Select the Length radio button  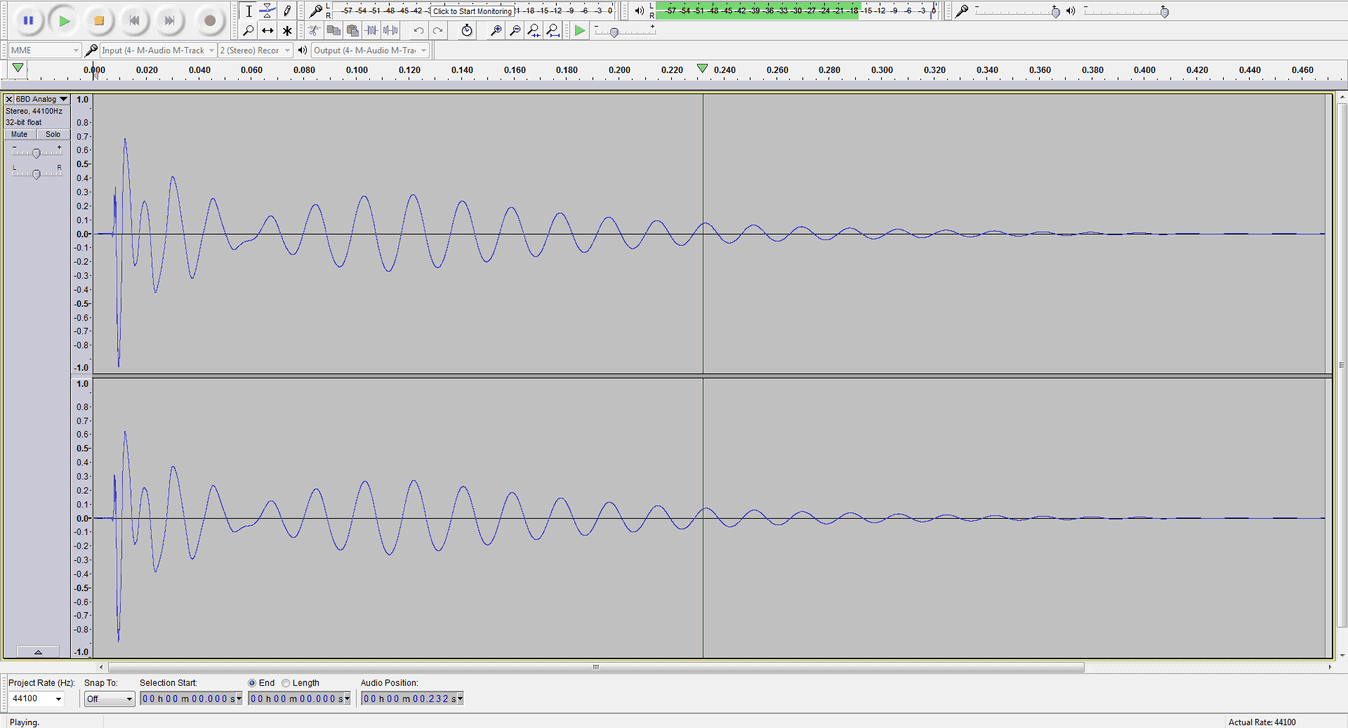(287, 683)
